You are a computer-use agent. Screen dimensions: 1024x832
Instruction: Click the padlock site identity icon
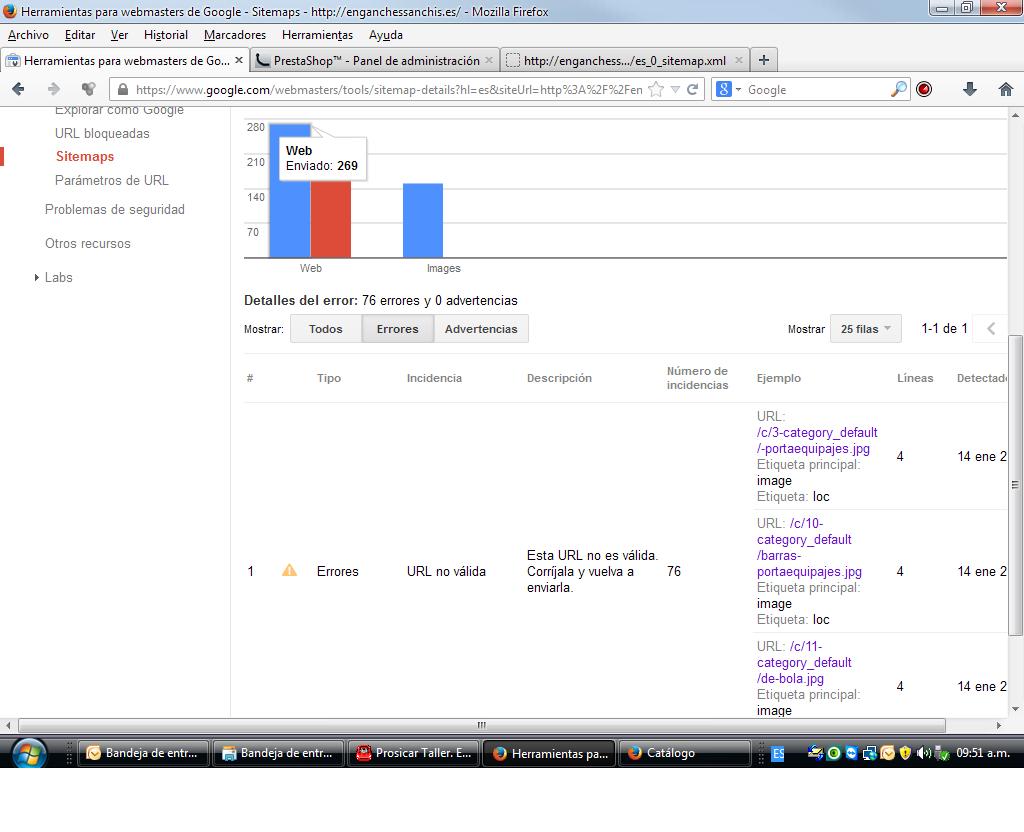tap(122, 89)
